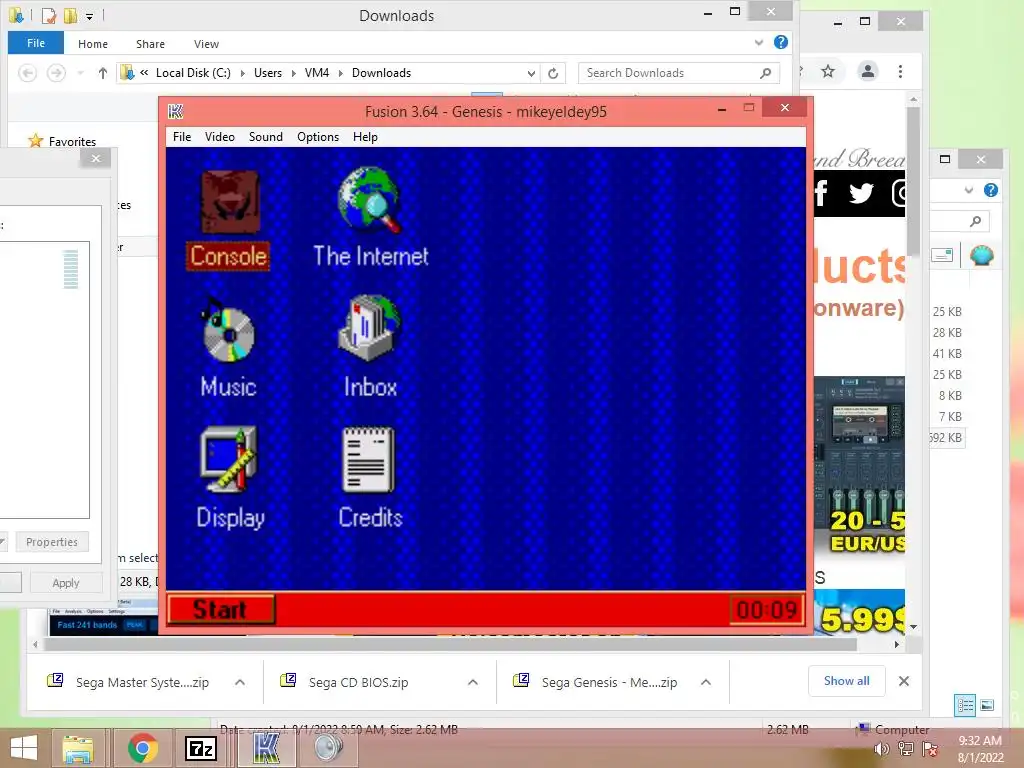This screenshot has height=768, width=1024.
Task: Click the Properties quick access icon
Action: click(x=48, y=16)
